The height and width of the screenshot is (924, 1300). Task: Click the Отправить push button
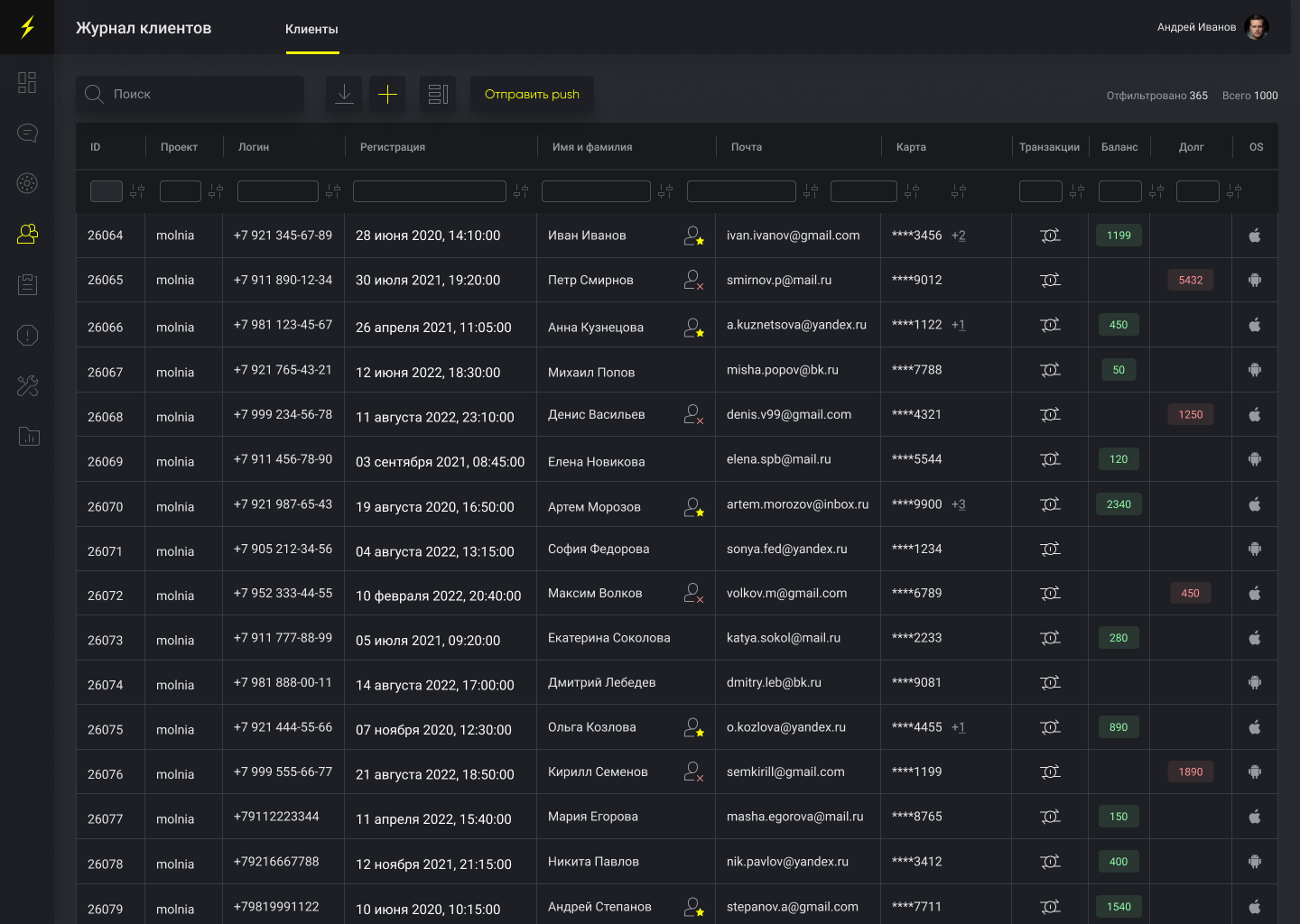pos(532,94)
